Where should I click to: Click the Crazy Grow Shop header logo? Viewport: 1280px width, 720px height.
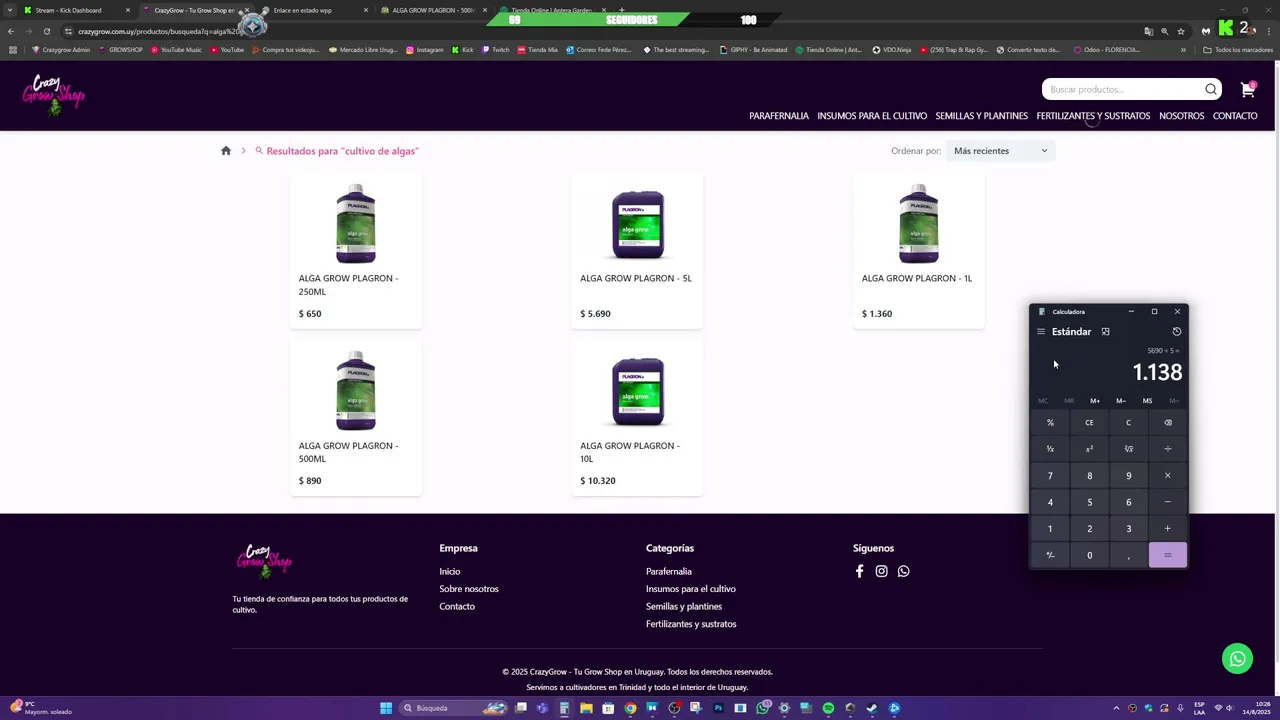[x=54, y=95]
